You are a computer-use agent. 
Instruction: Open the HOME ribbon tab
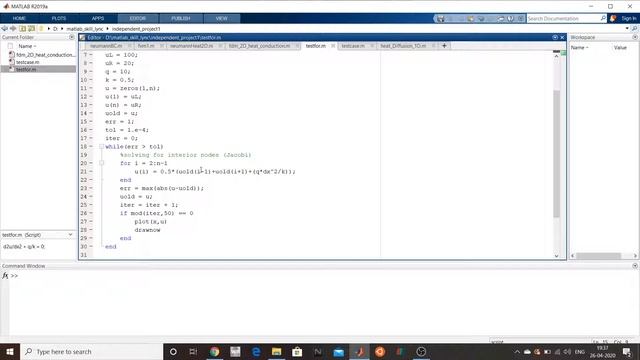click(19, 18)
